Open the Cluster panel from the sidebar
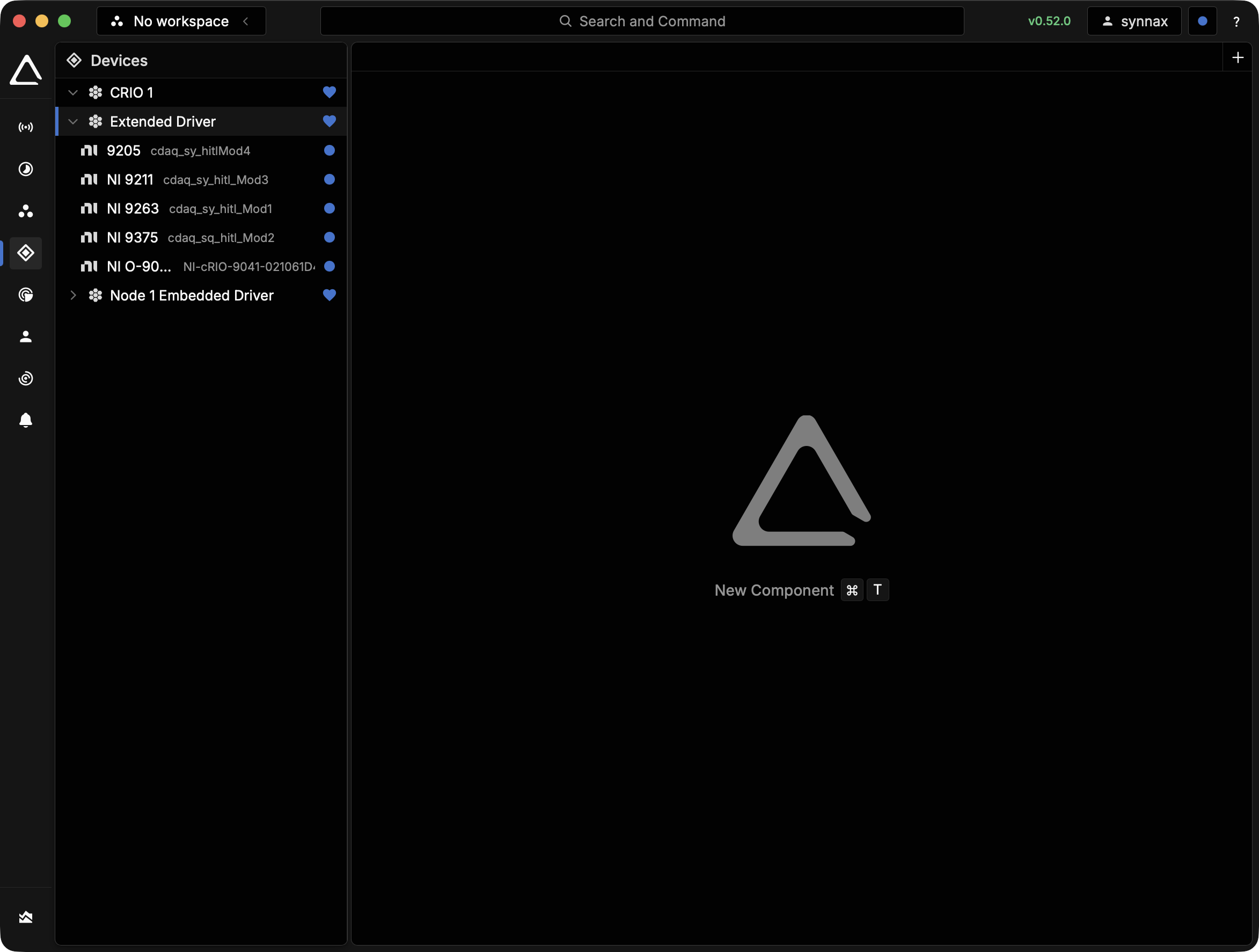Image resolution: width=1259 pixels, height=952 pixels. click(26, 211)
